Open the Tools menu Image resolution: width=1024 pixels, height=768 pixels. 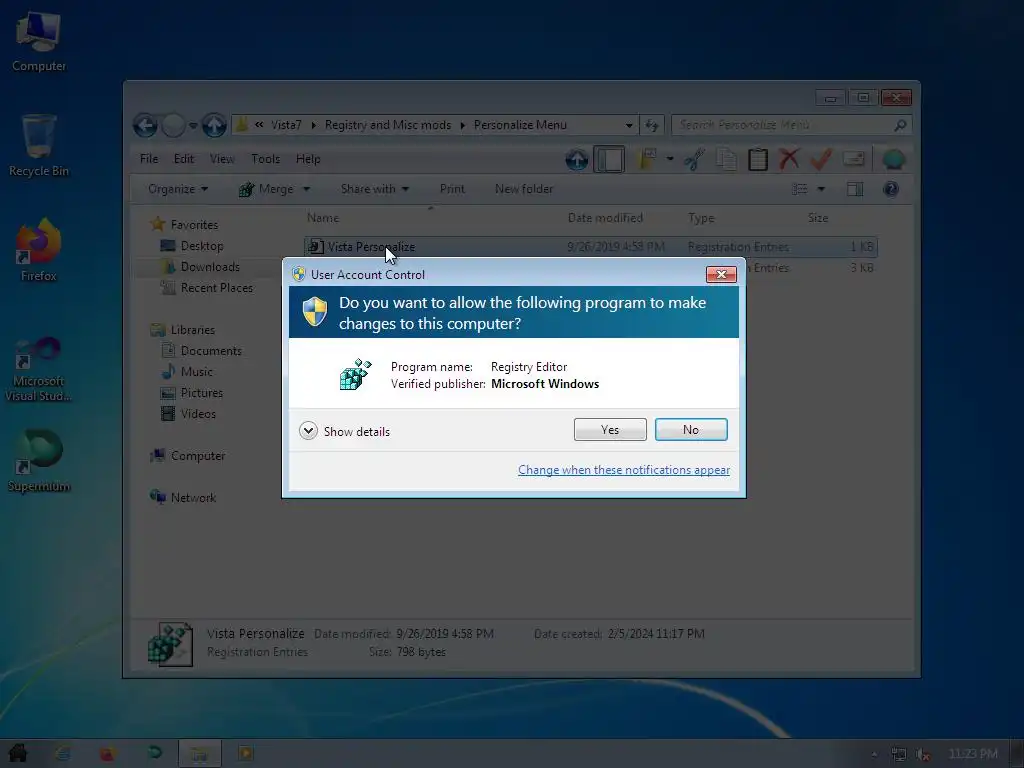(265, 159)
